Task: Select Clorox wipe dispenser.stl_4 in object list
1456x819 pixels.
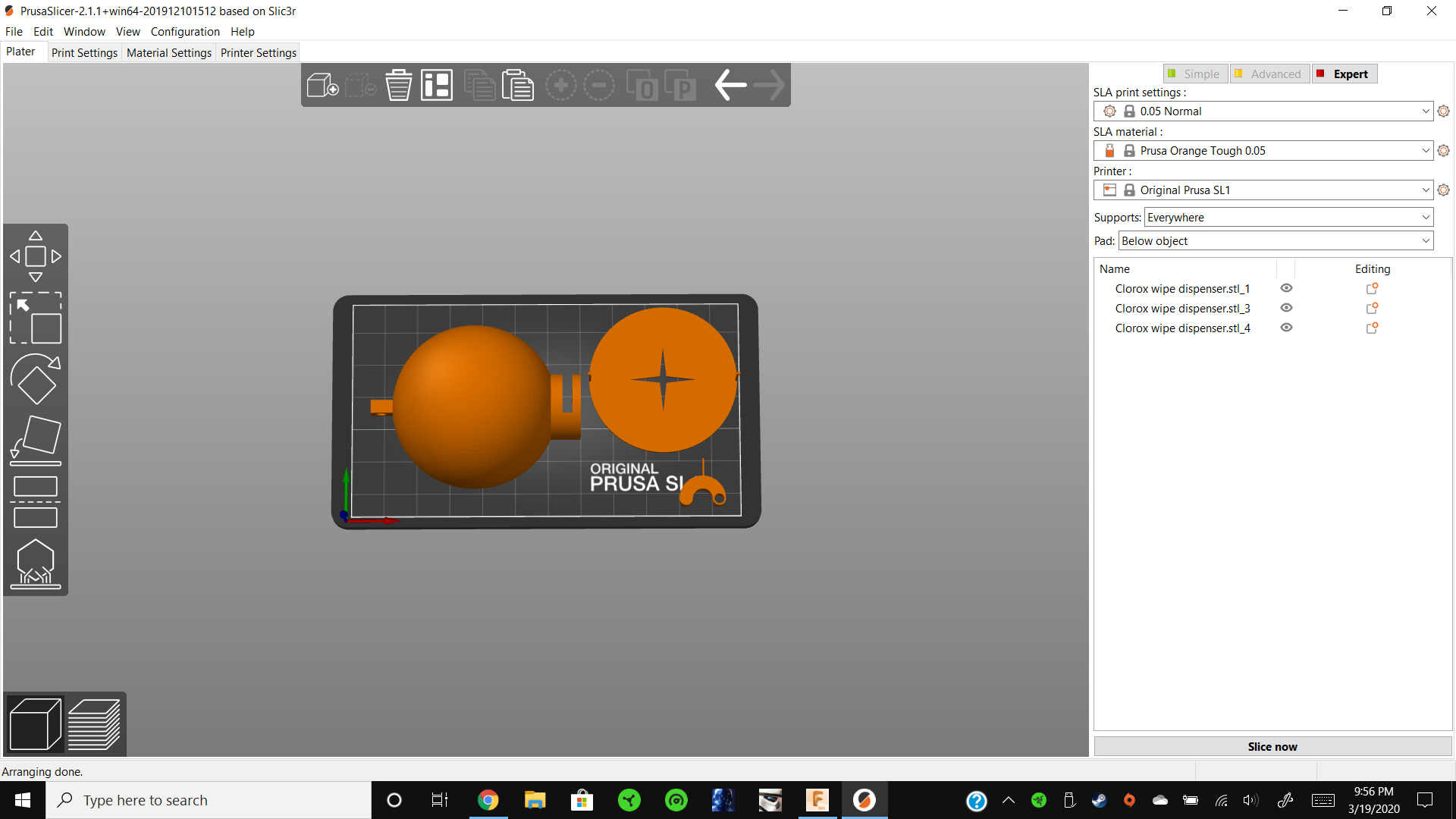Action: click(1182, 328)
